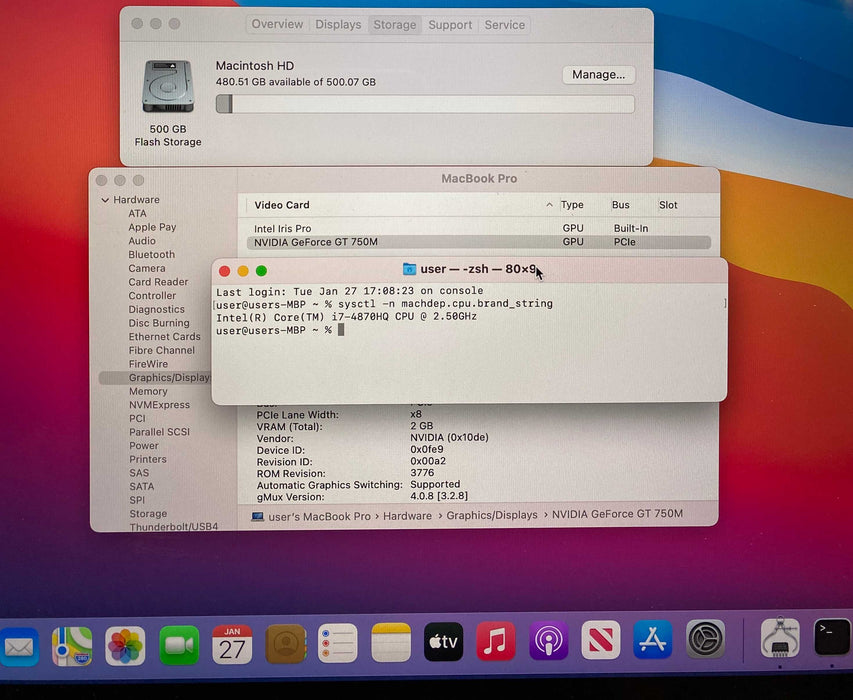
Task: Click the Intel Core i7-4870HQ output line
Action: (x=346, y=317)
